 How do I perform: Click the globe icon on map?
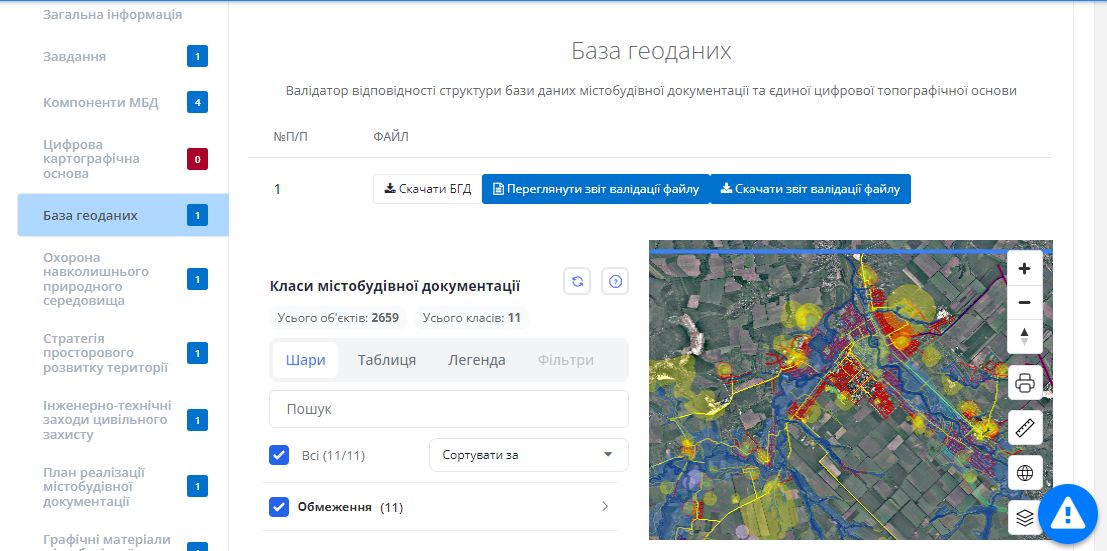[1024, 473]
